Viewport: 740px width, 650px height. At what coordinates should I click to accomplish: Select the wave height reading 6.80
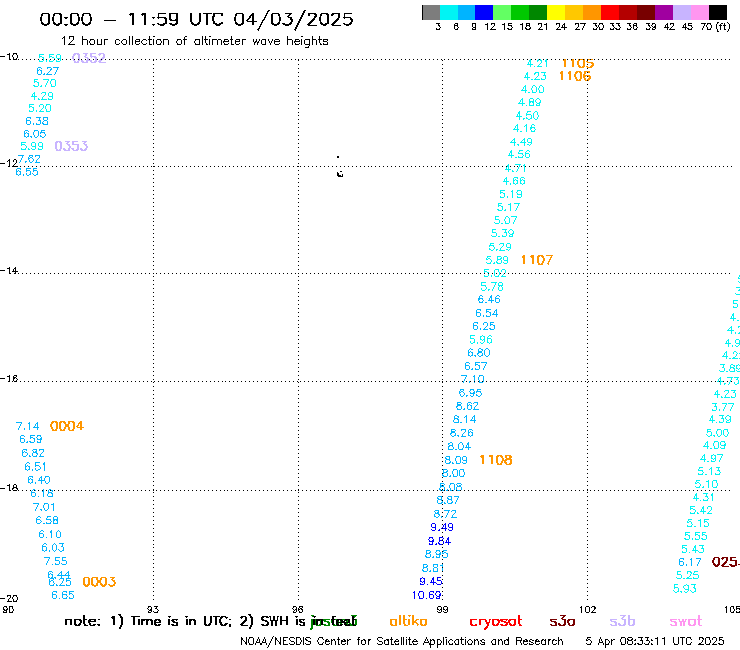click(x=479, y=353)
